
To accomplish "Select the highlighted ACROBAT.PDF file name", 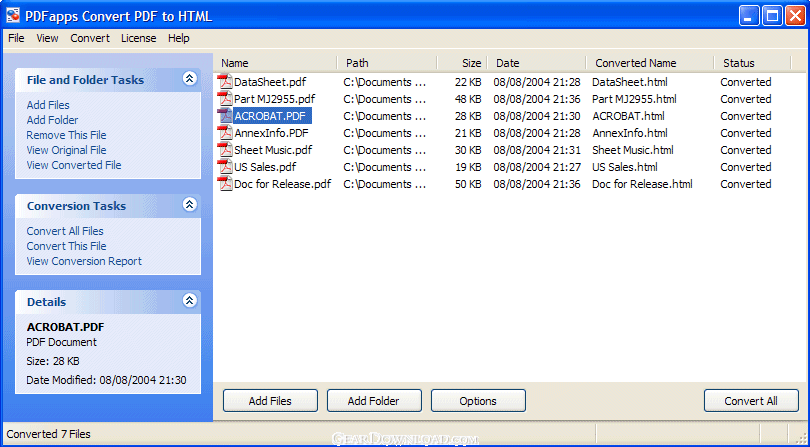I will point(272,116).
